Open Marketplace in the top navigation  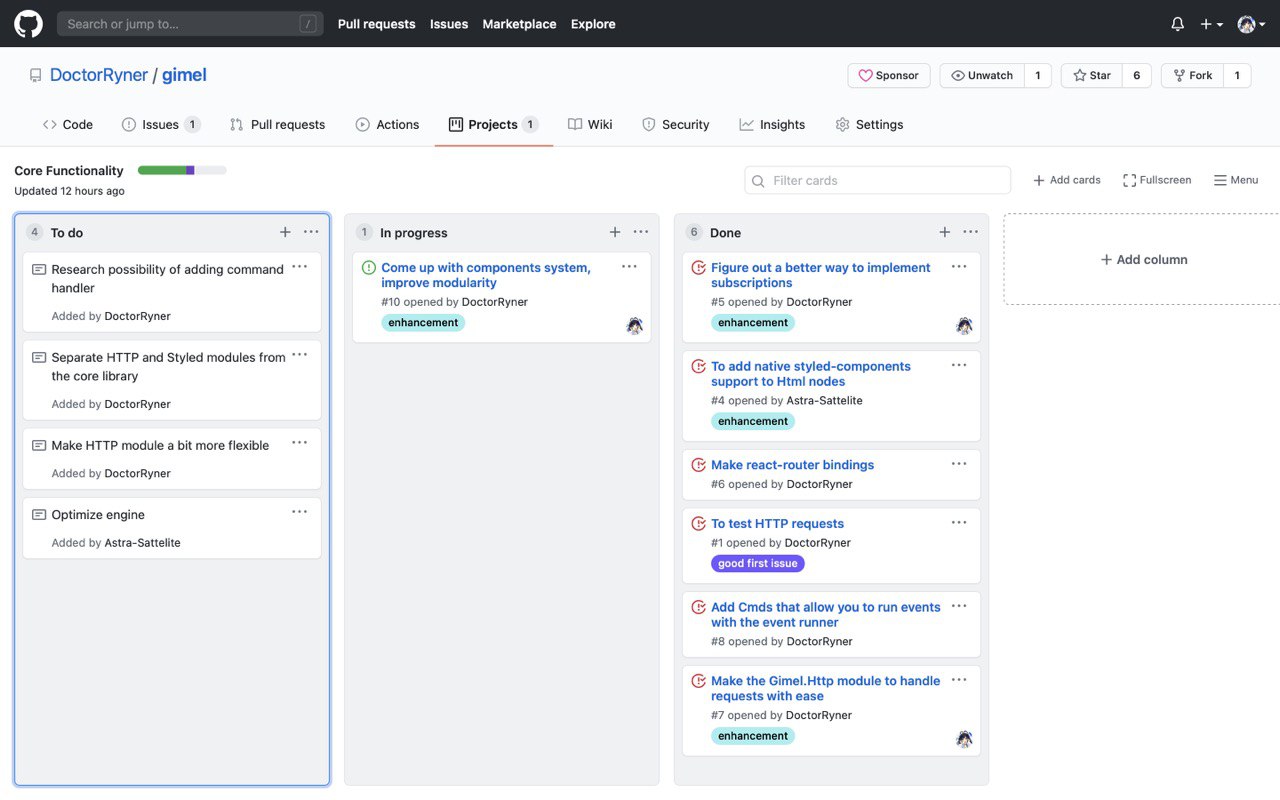519,24
